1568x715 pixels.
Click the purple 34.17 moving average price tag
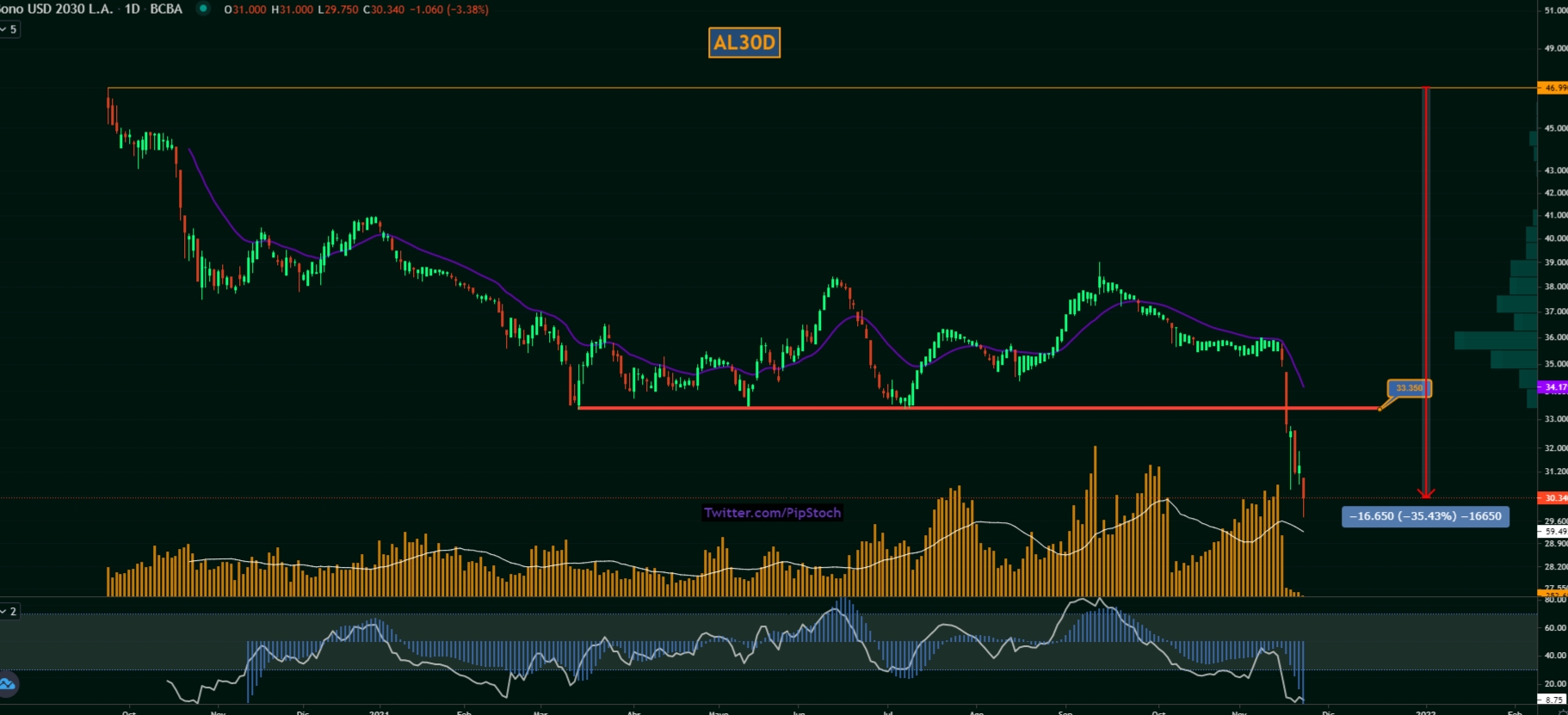[x=1553, y=387]
